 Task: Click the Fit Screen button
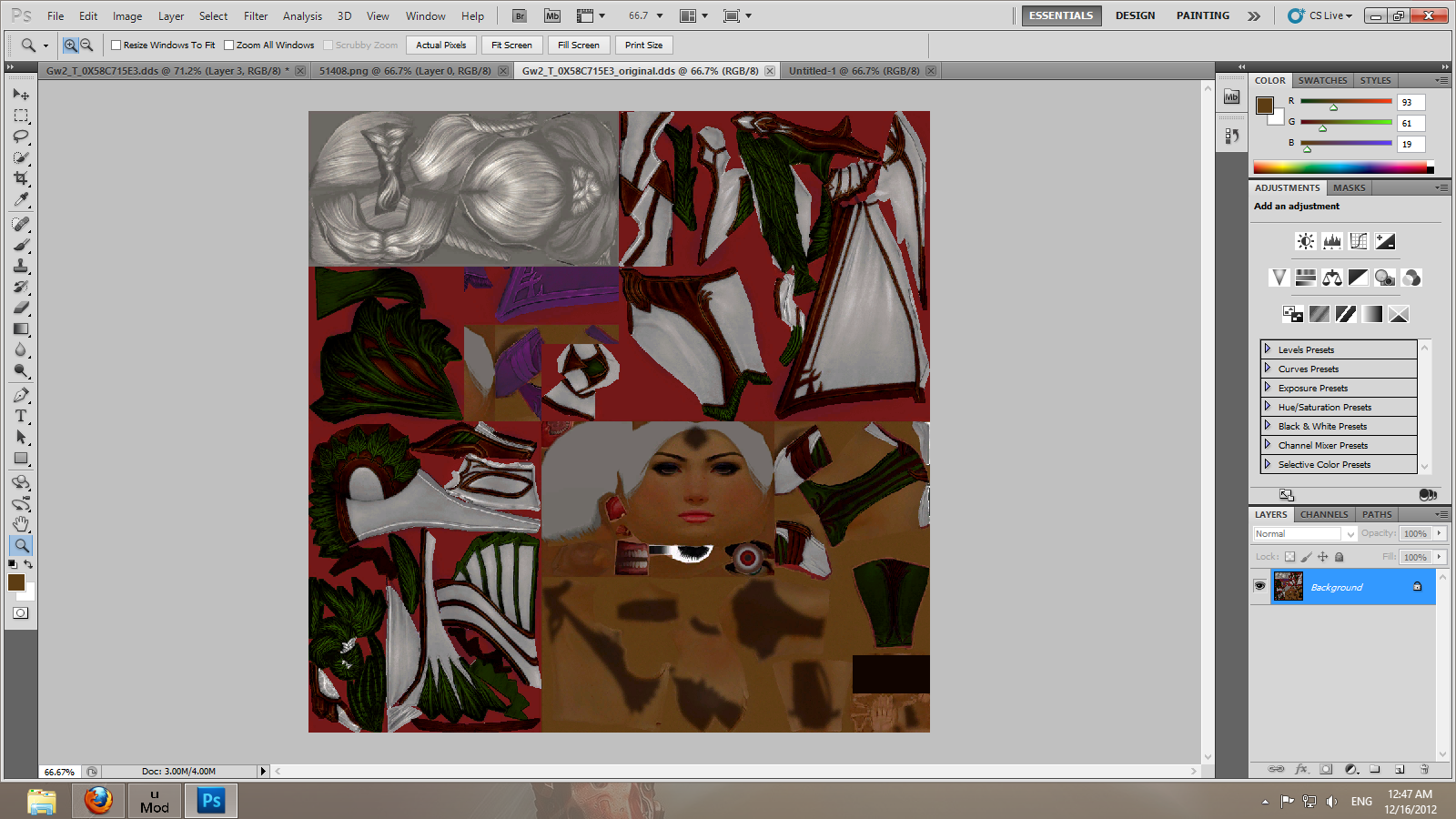511,45
